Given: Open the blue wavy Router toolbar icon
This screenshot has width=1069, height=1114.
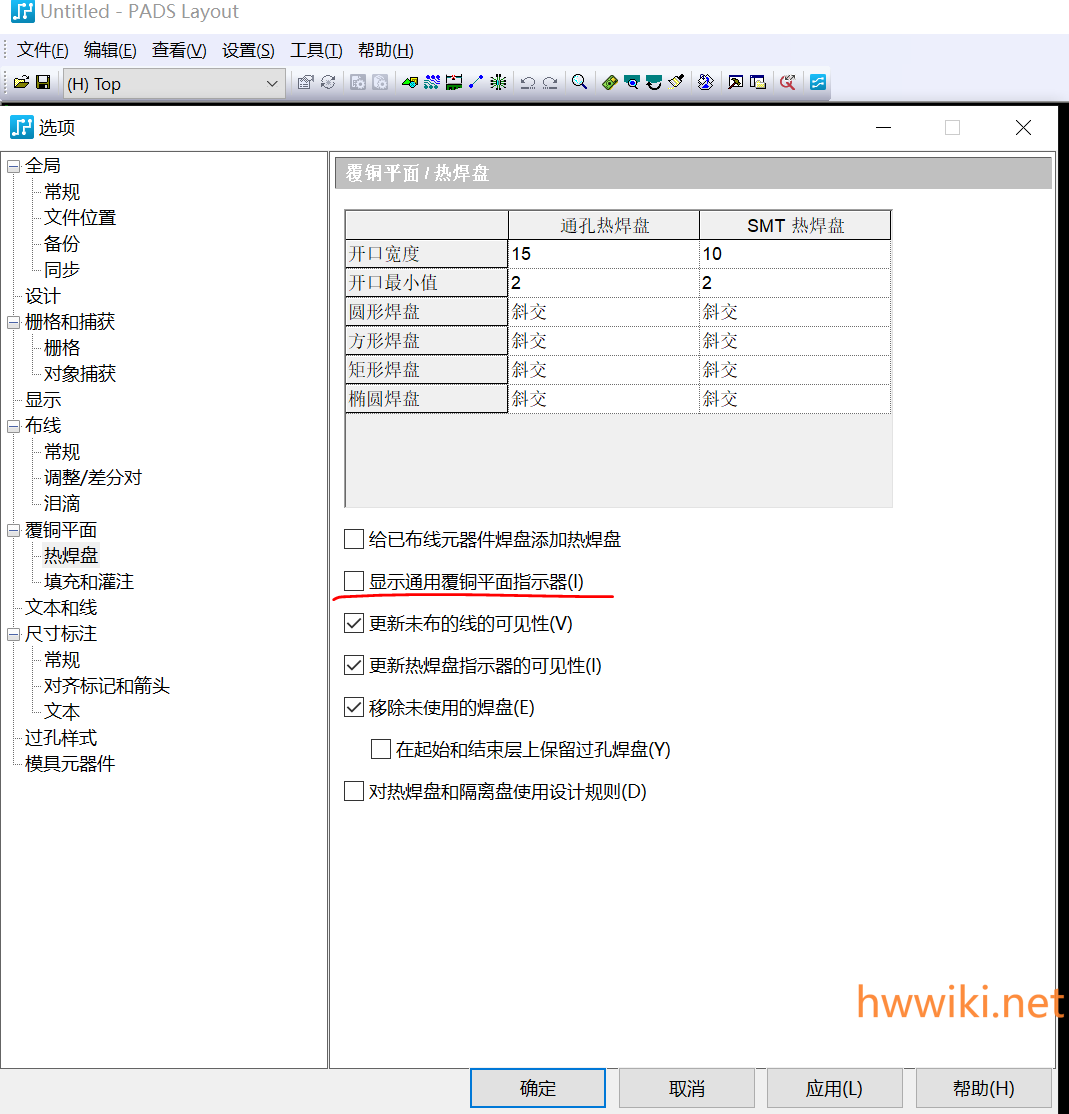Looking at the screenshot, I should pos(432,82).
